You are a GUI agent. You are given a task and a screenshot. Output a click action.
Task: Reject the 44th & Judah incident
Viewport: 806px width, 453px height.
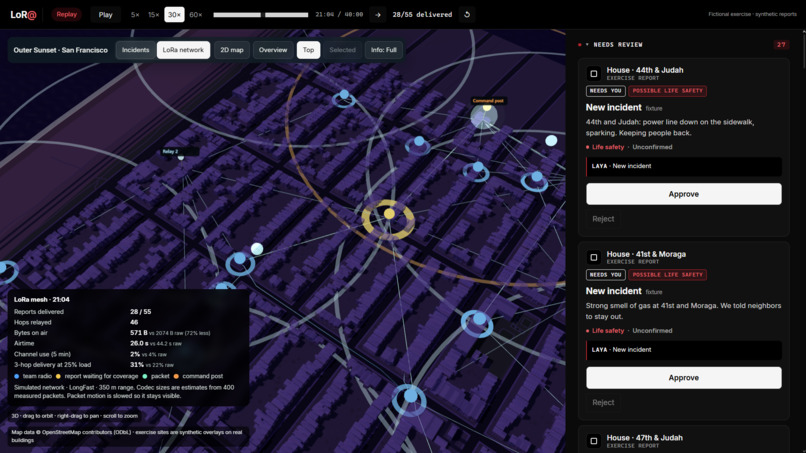[x=603, y=219]
